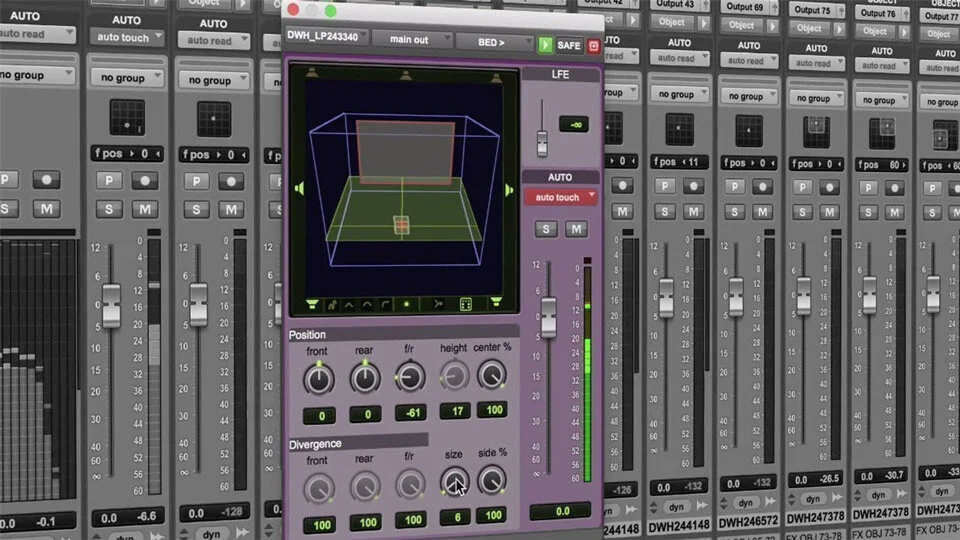Viewport: 960px width, 540px height.
Task: Click the Position rear knob
Action: [365, 378]
